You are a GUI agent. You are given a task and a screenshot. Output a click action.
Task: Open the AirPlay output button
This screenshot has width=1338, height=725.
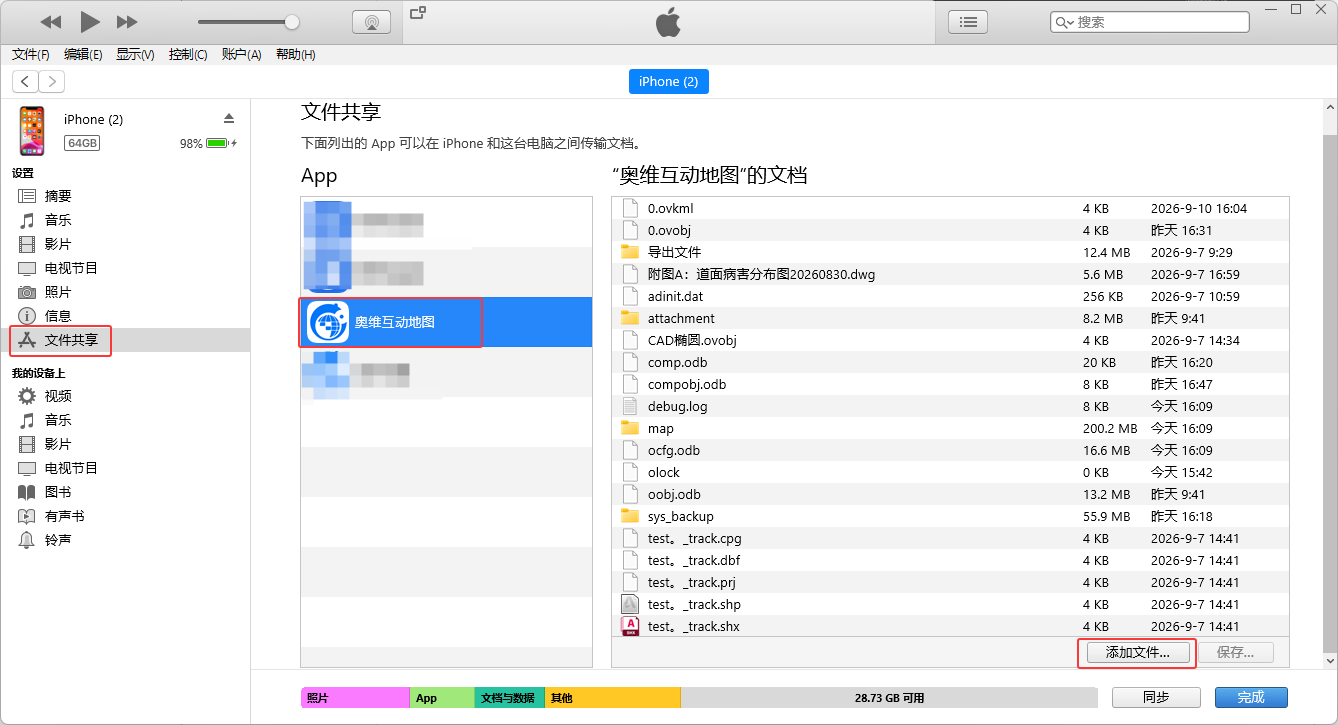tap(371, 22)
